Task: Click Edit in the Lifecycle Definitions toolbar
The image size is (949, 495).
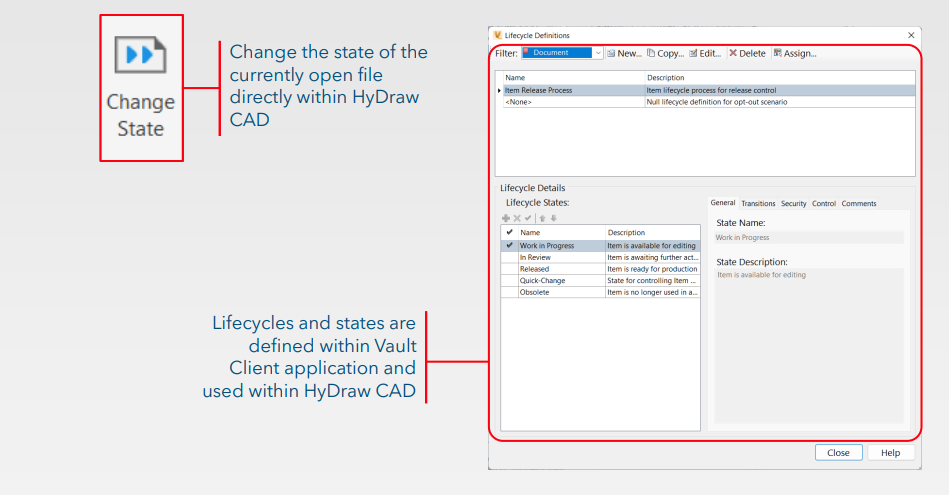Action: click(705, 53)
